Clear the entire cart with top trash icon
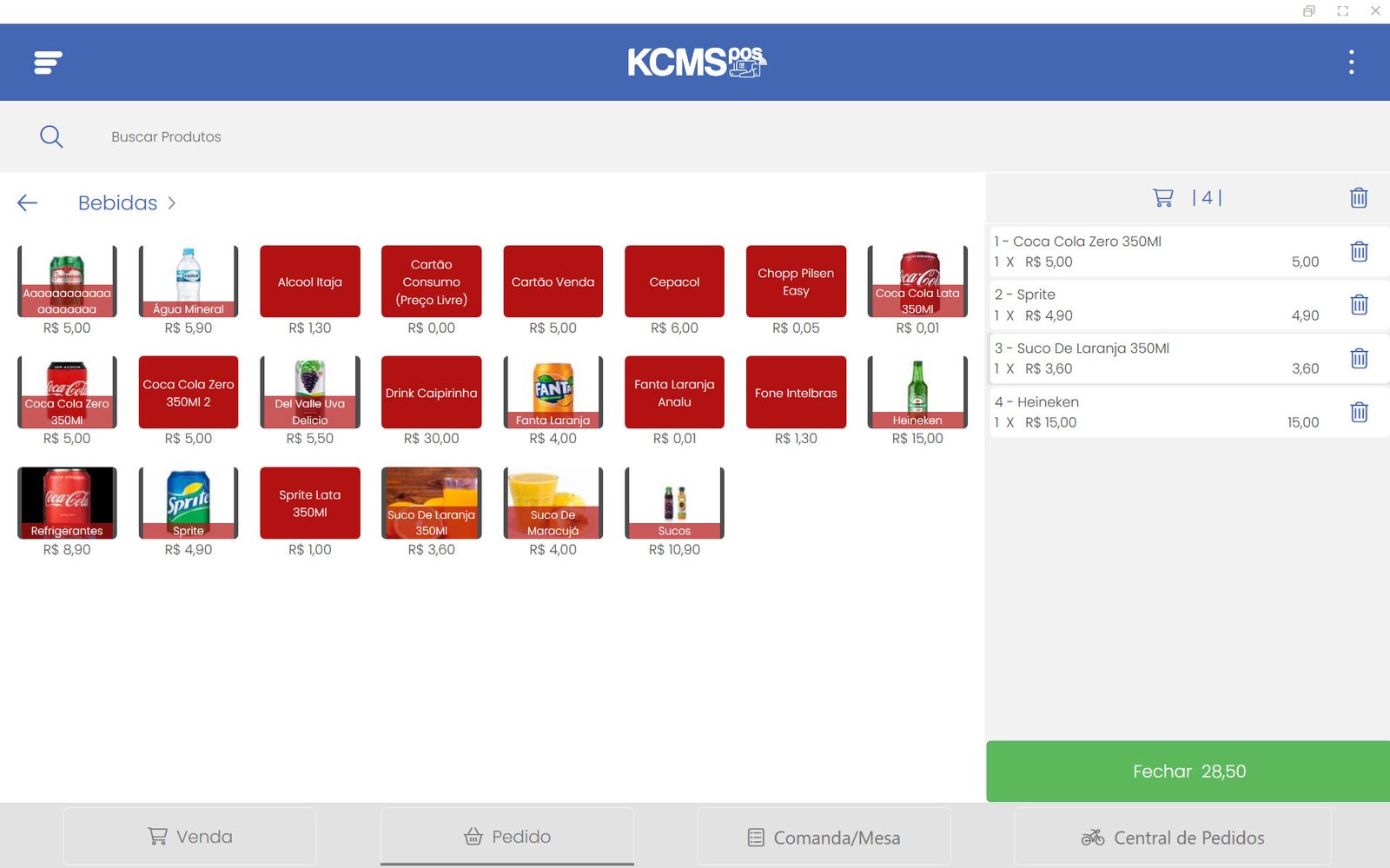Screen dimensions: 1390x868 coord(1360,198)
